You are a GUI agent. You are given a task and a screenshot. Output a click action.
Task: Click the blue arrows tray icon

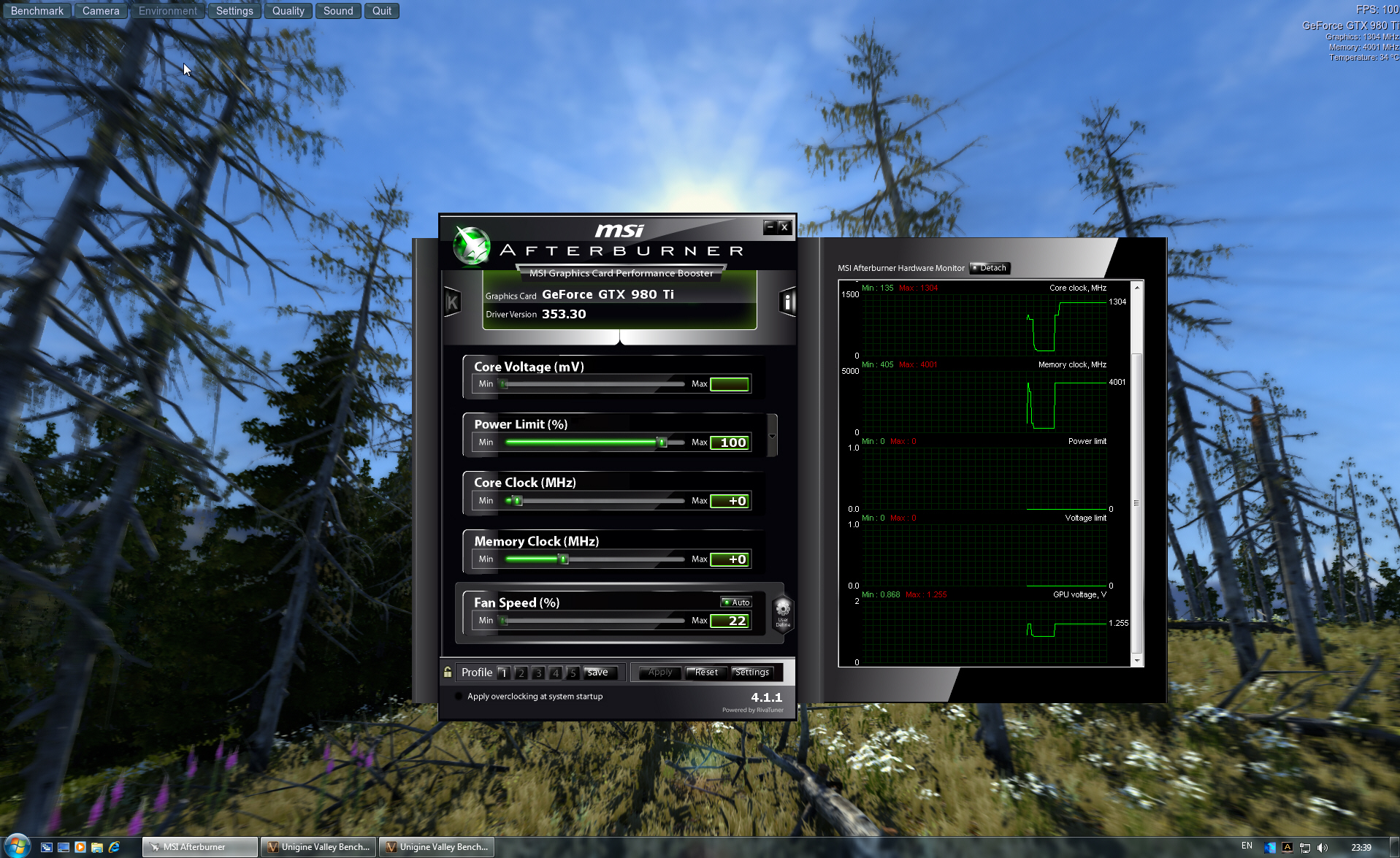1270,847
